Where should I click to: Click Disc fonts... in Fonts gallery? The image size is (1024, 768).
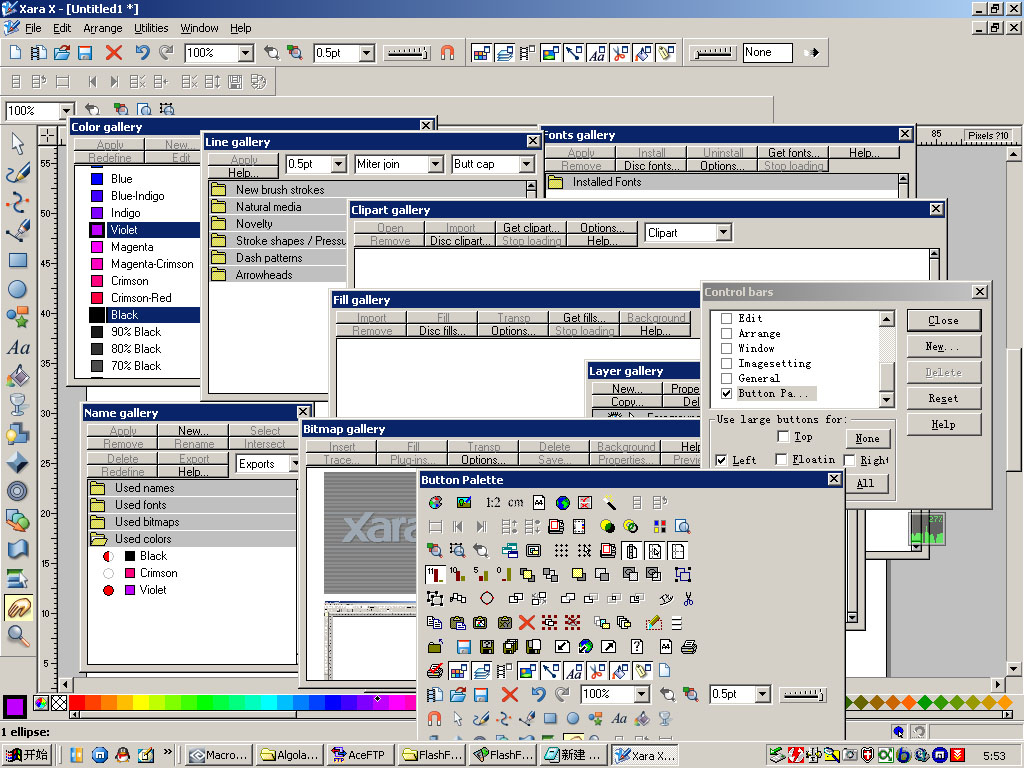coord(651,166)
